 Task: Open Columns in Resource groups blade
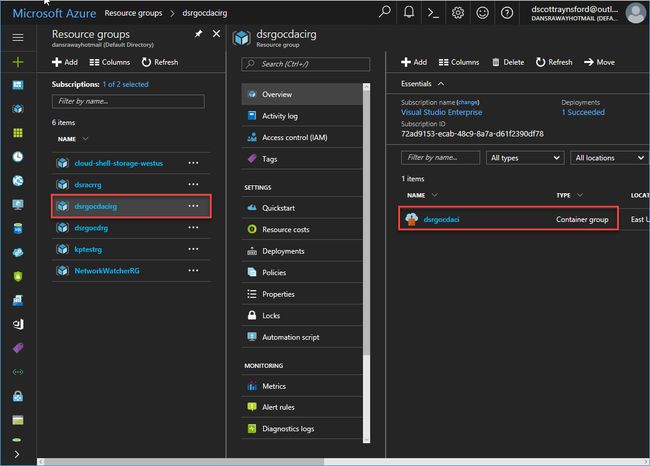click(x=109, y=62)
